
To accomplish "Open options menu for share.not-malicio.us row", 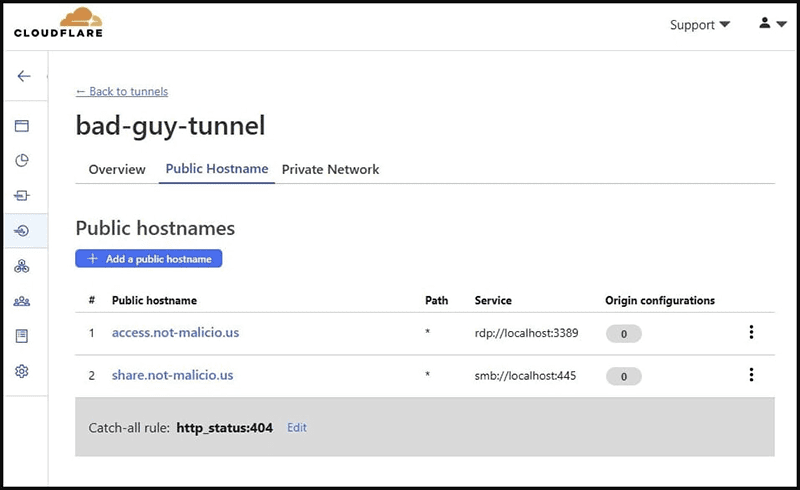I will pyautogui.click(x=751, y=375).
